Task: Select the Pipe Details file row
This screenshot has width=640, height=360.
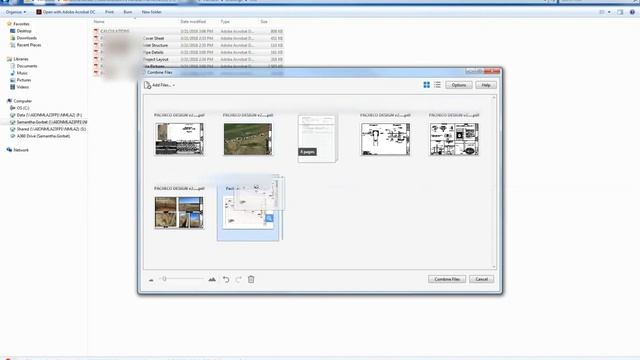Action: point(188,52)
